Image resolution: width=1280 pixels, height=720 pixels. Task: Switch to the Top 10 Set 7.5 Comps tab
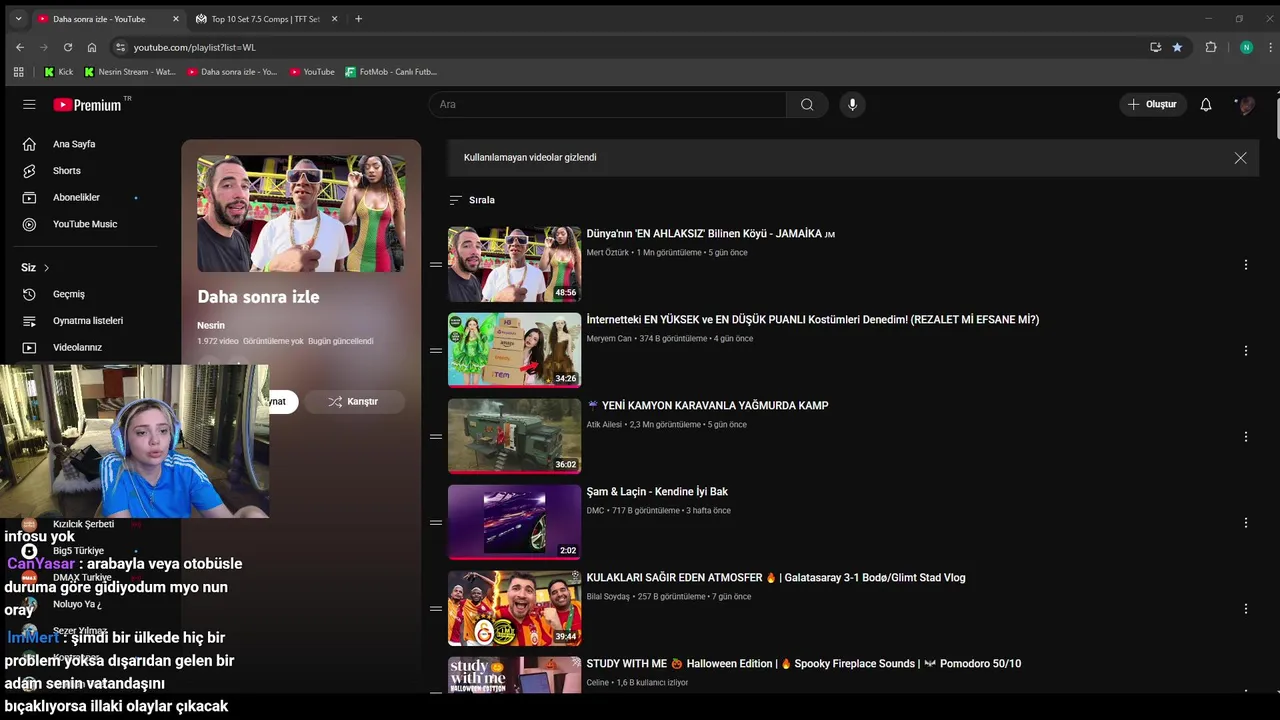point(266,19)
